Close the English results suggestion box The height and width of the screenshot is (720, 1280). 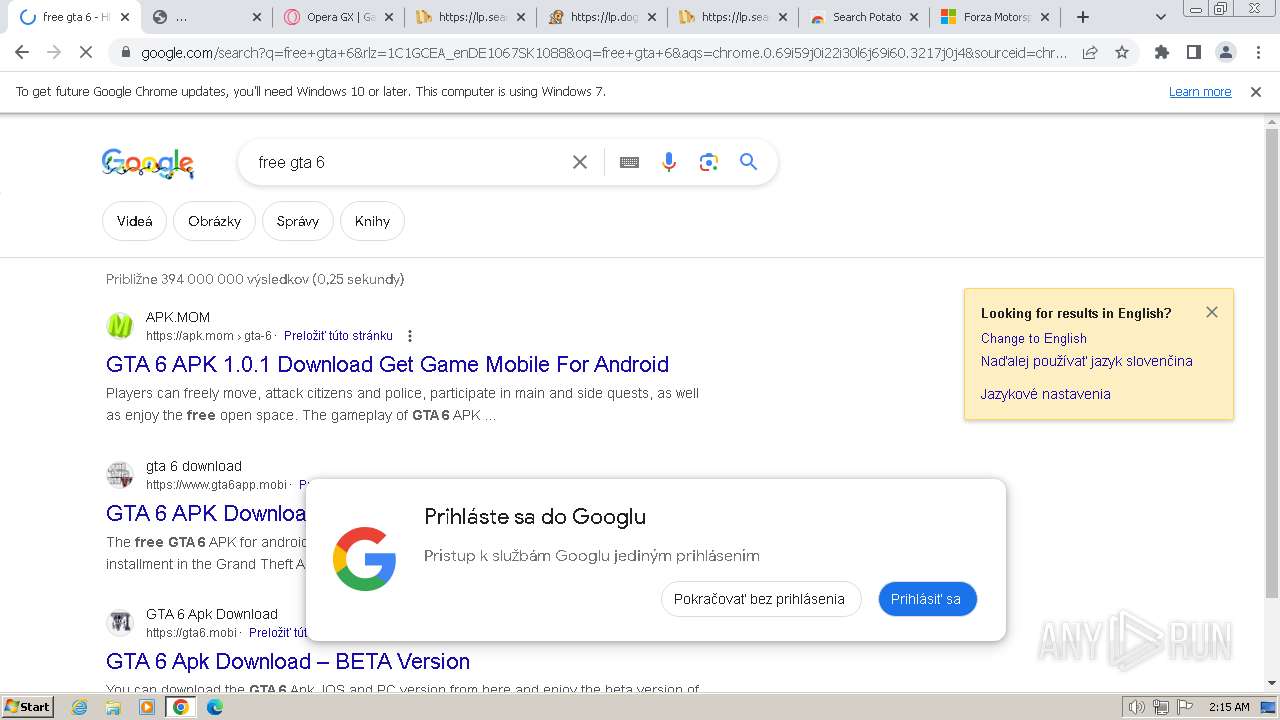point(1212,312)
